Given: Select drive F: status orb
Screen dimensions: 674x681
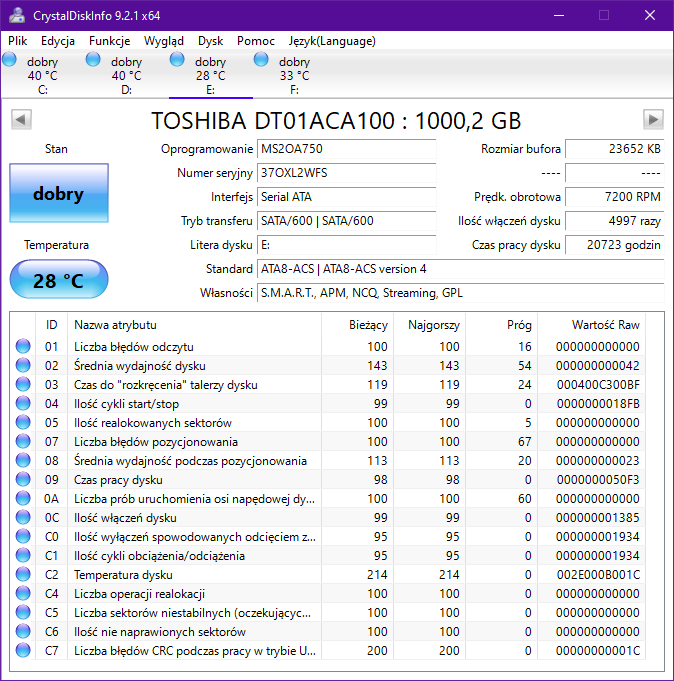Looking at the screenshot, I should coord(262,61).
